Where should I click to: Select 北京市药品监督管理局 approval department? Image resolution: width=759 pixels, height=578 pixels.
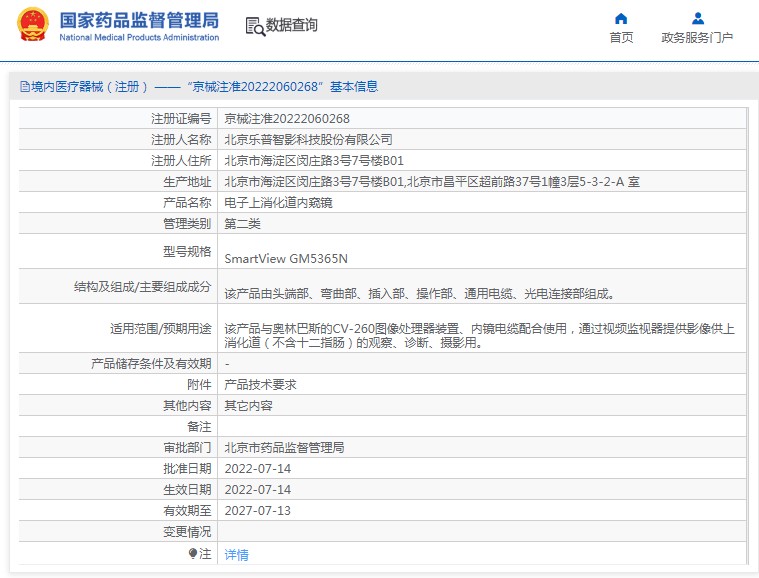point(284,447)
